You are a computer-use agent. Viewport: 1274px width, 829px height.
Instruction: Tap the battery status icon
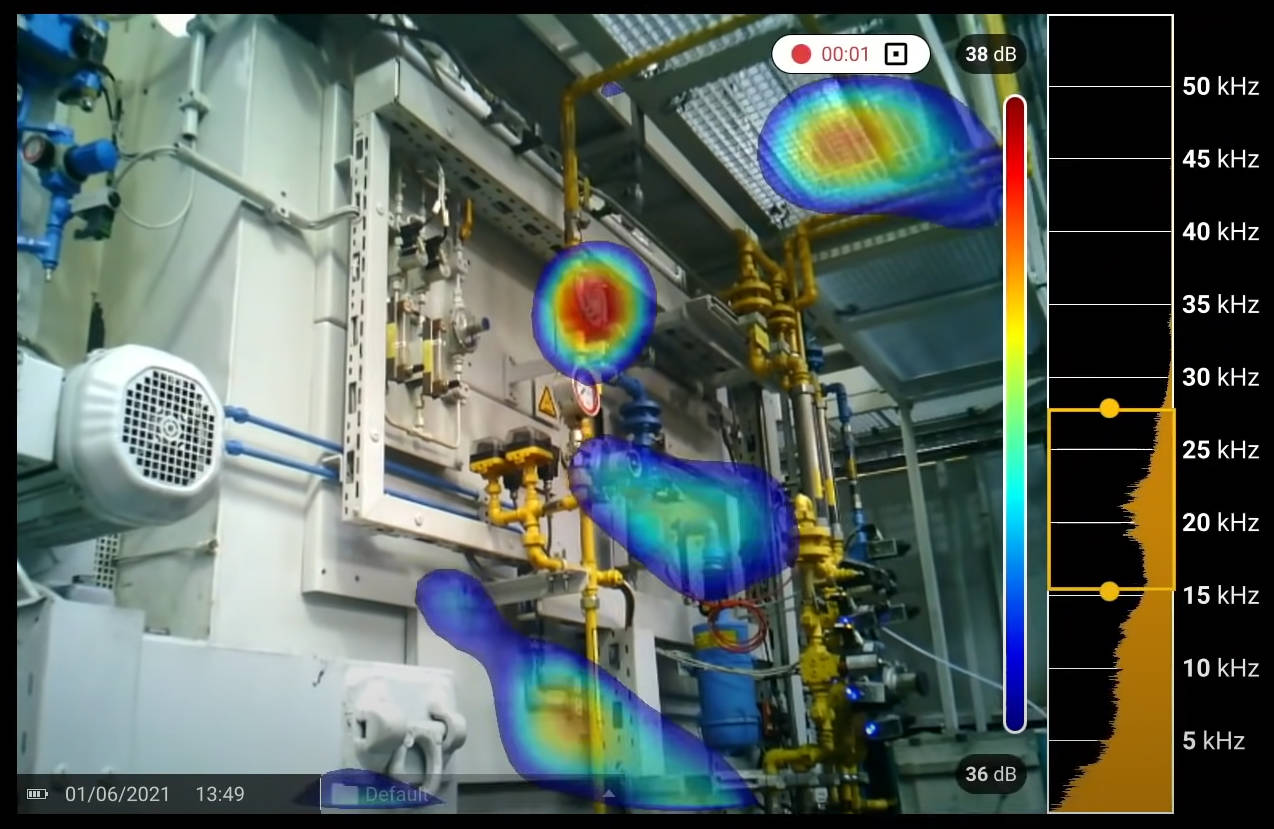[x=37, y=794]
